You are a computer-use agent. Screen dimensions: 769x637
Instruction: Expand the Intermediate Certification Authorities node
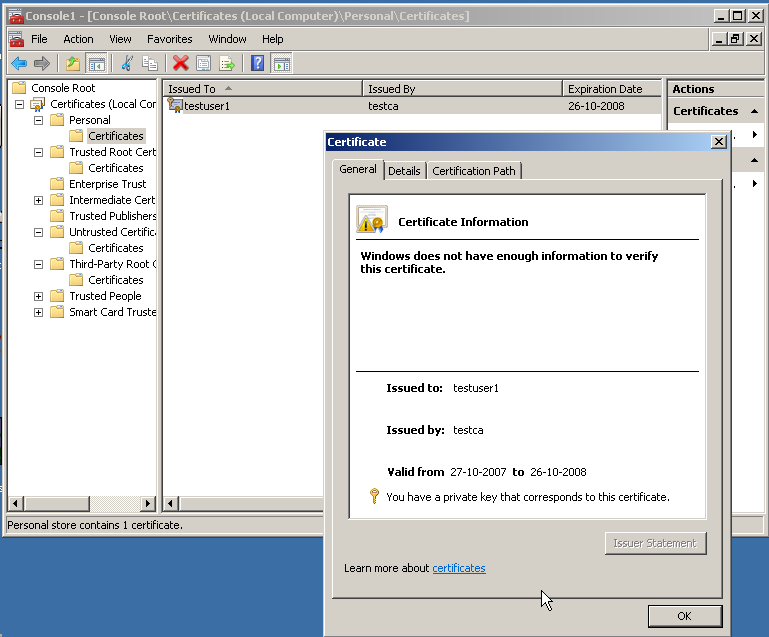(38, 200)
